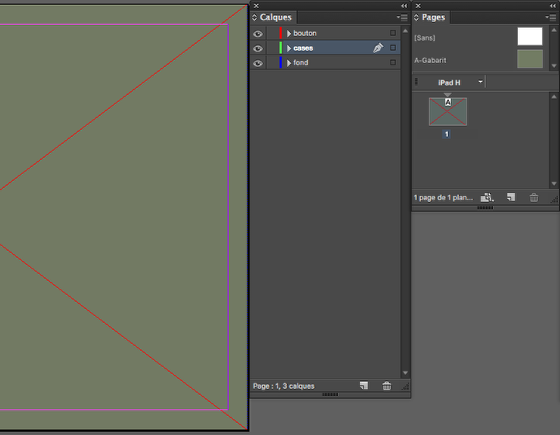Open the Pages panel flyout menu

[551, 17]
